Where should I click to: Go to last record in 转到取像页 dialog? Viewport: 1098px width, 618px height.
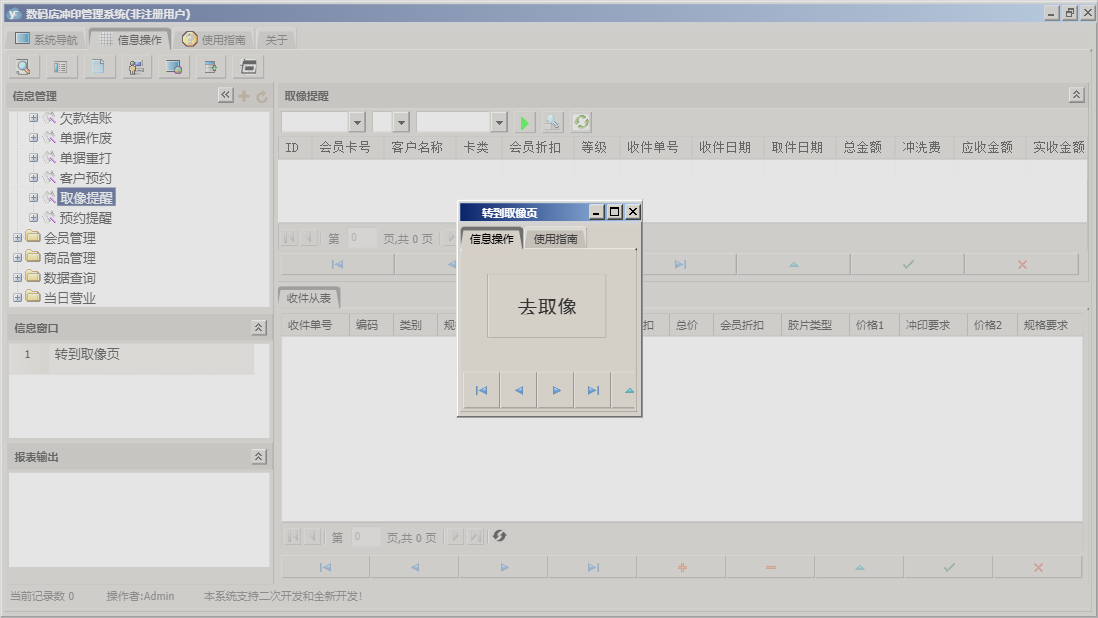click(593, 391)
